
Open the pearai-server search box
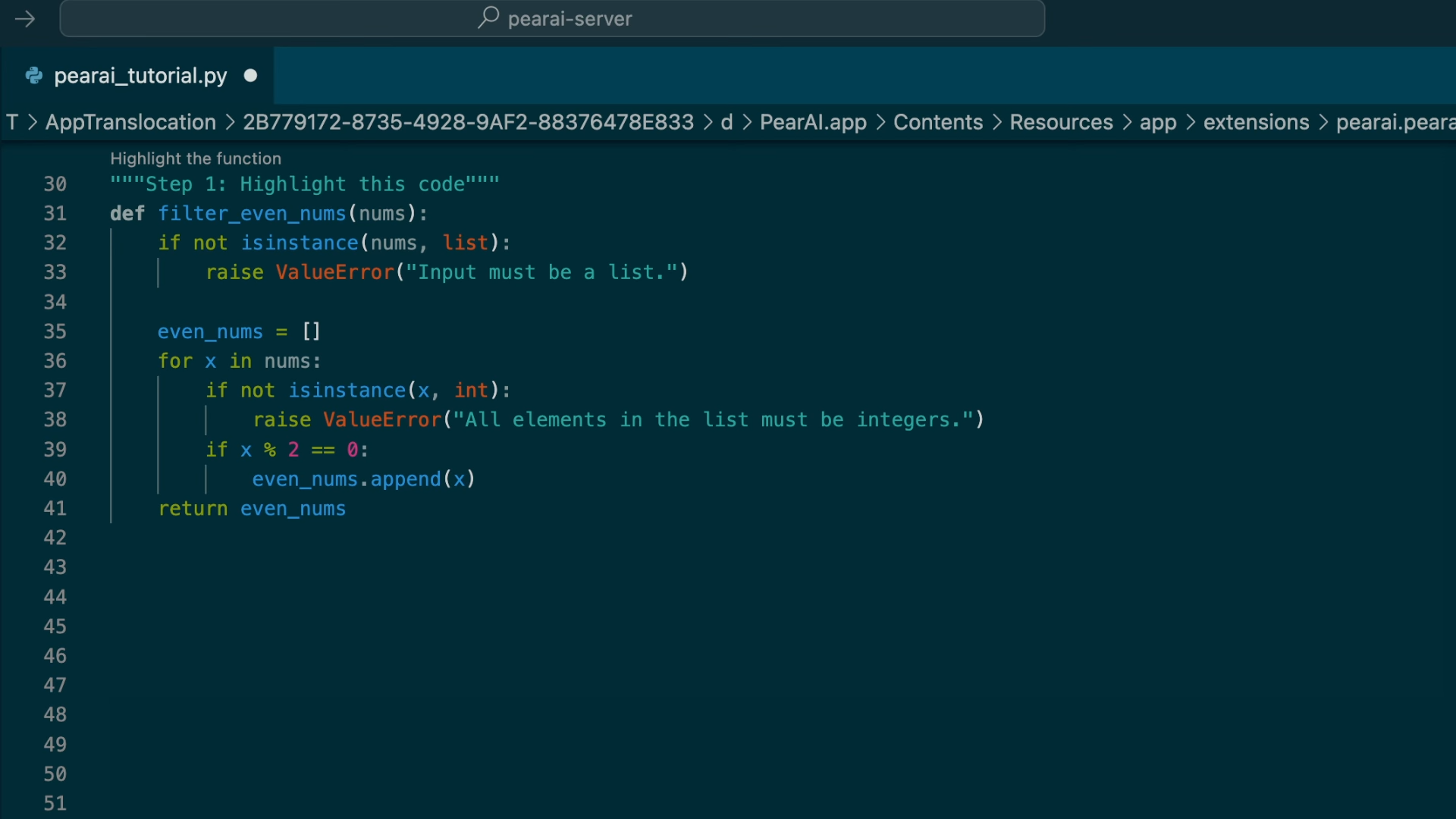coord(552,18)
